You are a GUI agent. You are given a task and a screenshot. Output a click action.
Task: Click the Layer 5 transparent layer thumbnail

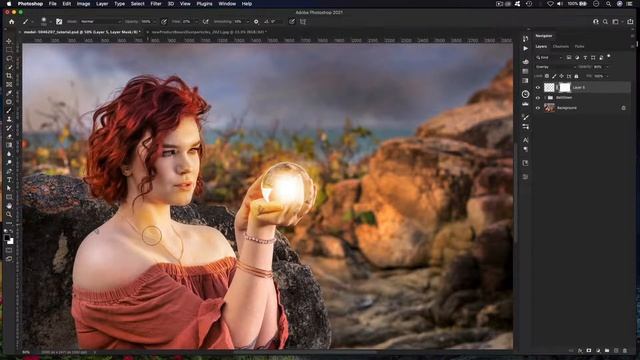(549, 87)
